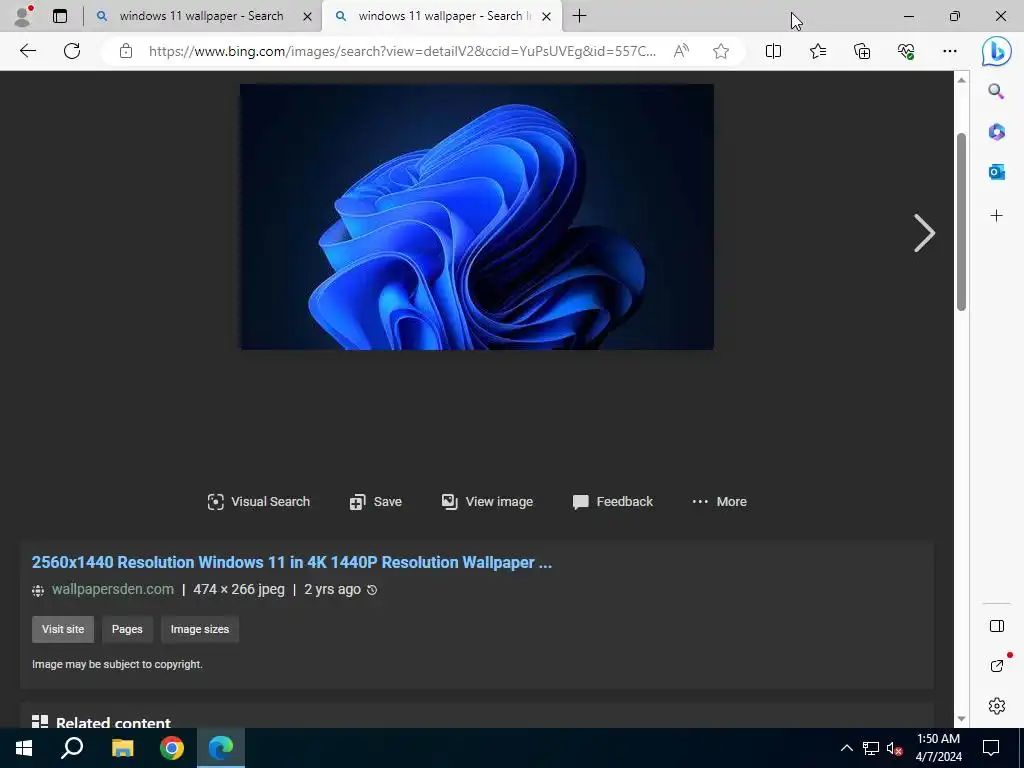1024x768 pixels.
Task: Select Image sizes button
Action: pos(200,629)
